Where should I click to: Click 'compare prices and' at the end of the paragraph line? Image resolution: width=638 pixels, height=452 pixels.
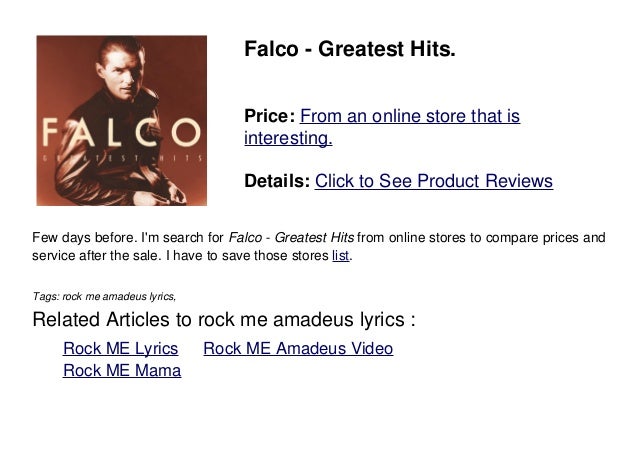546,237
